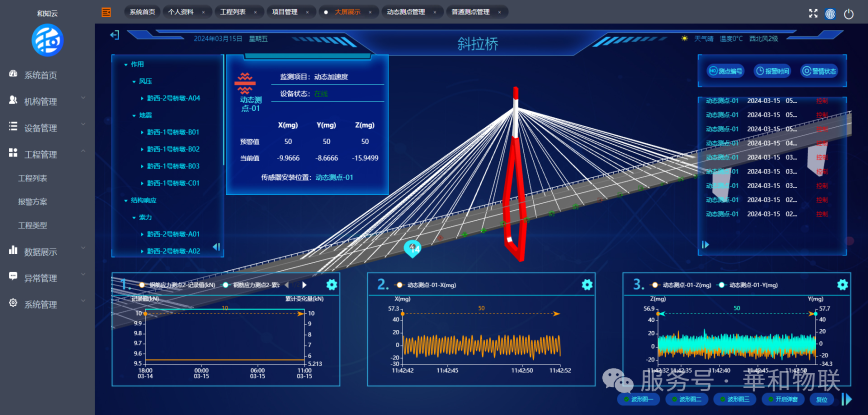Collapse the 风压 tree node
The height and width of the screenshot is (415, 868).
(134, 81)
